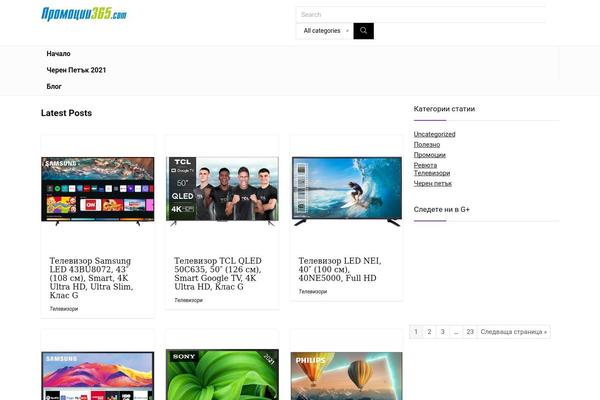The width and height of the screenshot is (600, 400).
Task: Go to pagination page 2
Action: [429, 332]
